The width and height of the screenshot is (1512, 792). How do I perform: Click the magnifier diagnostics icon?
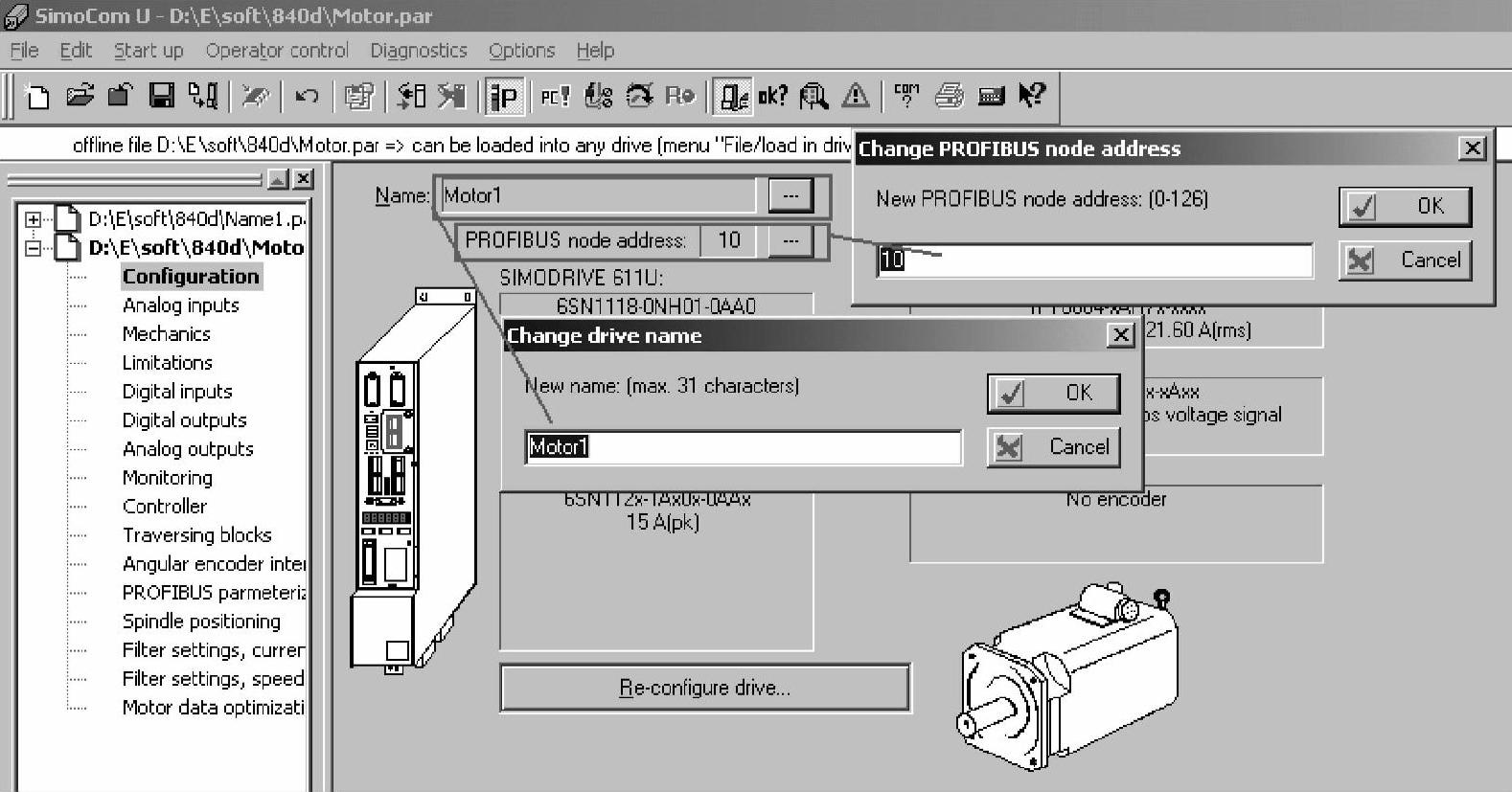coord(814,96)
